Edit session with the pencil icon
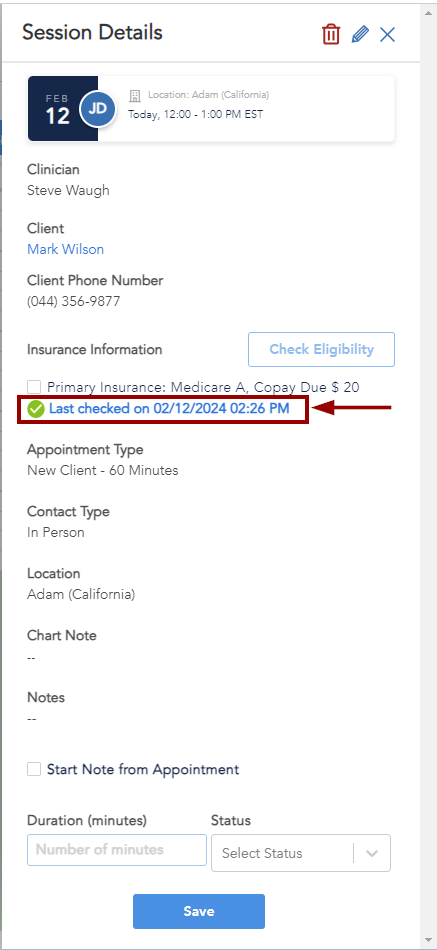The height and width of the screenshot is (950, 437). point(360,34)
